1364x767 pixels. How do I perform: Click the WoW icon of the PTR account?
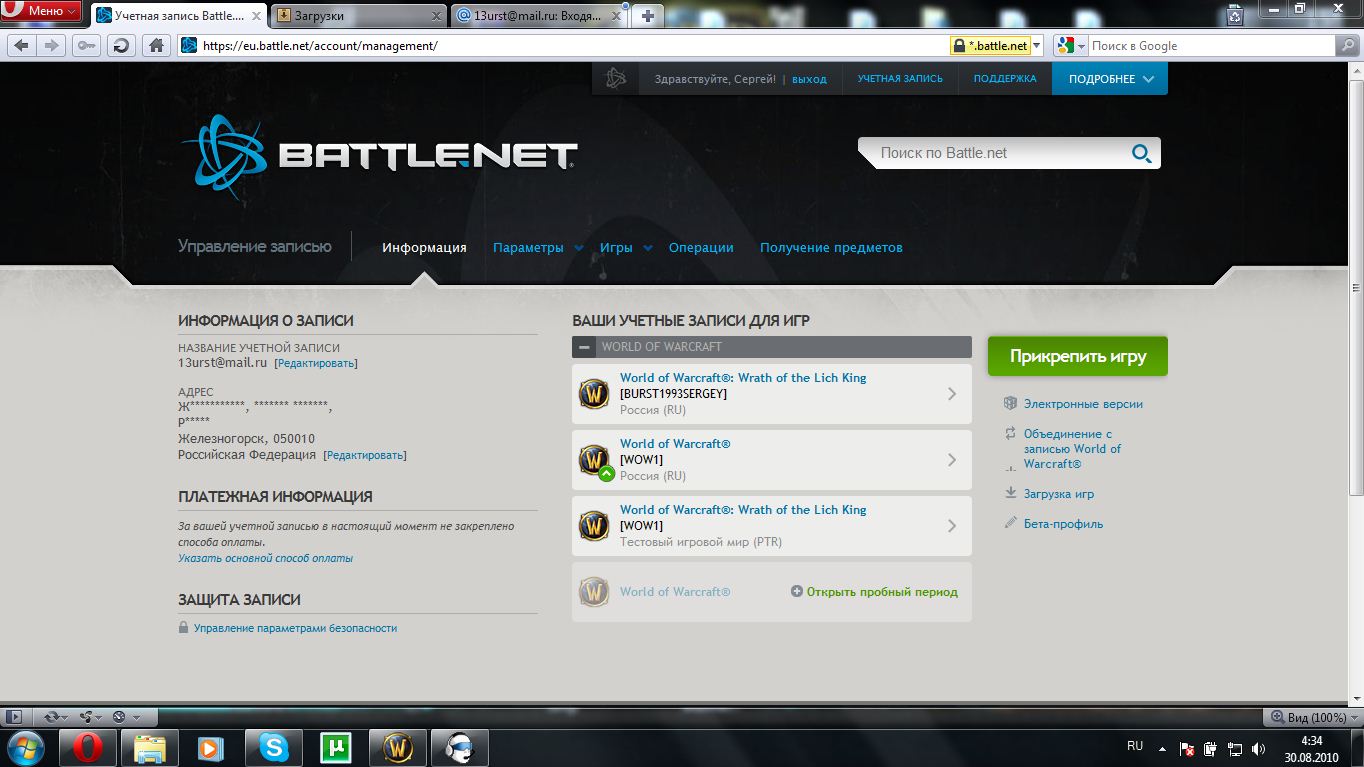tap(594, 526)
